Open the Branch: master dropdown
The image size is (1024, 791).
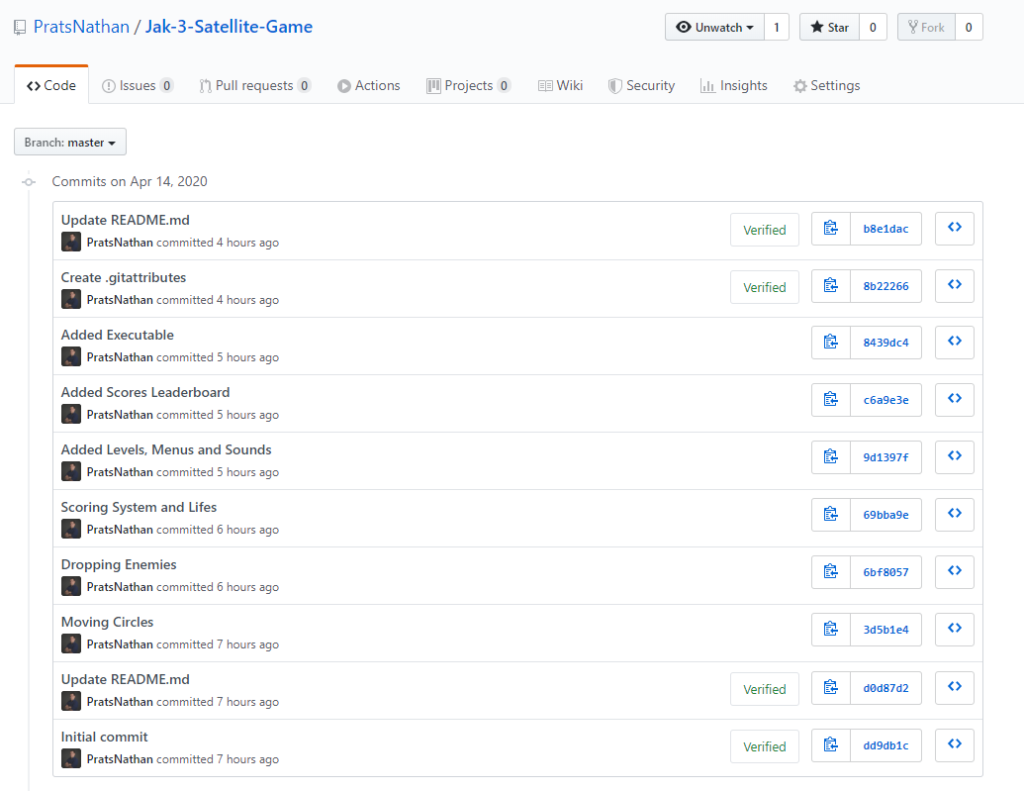point(70,143)
